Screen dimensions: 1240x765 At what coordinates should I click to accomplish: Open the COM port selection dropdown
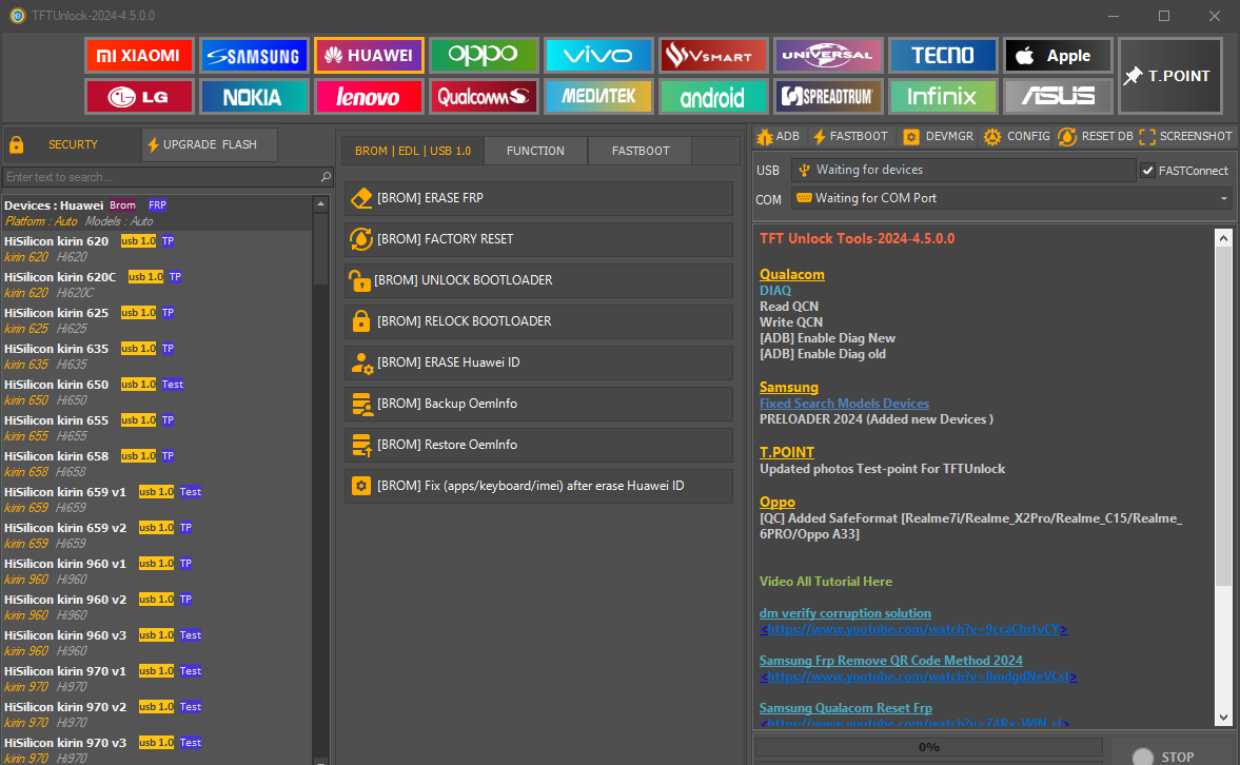tap(1222, 199)
